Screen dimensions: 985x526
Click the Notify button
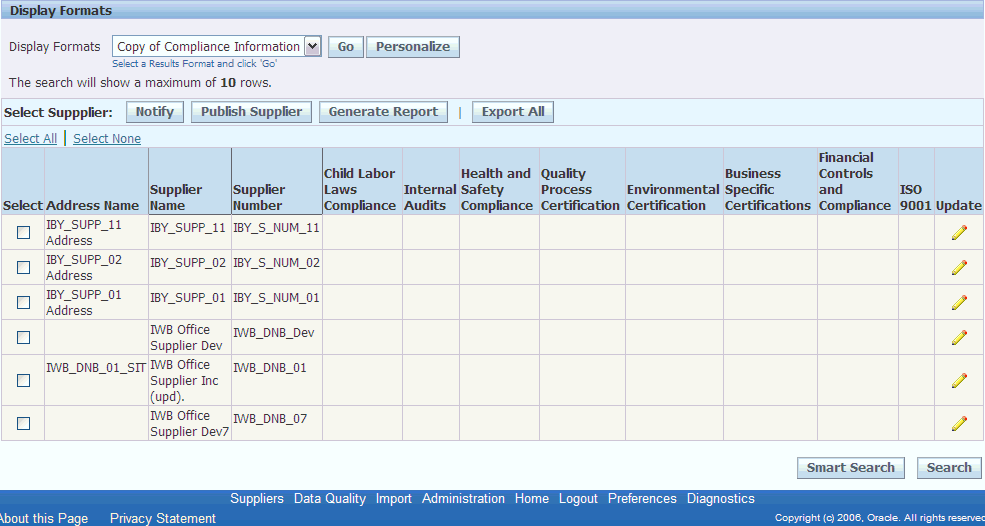(155, 112)
